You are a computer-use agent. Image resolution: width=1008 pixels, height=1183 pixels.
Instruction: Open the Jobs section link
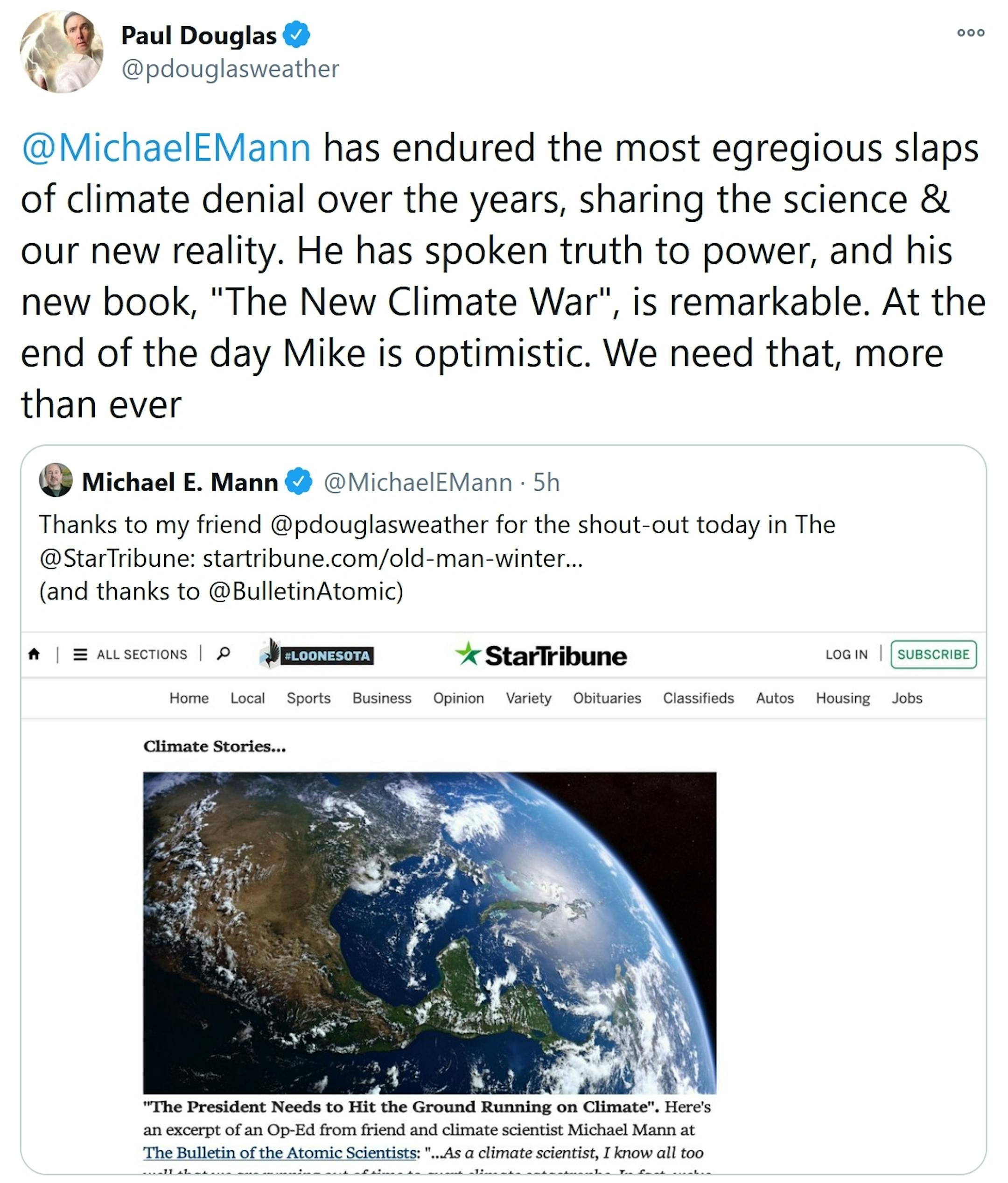(906, 697)
